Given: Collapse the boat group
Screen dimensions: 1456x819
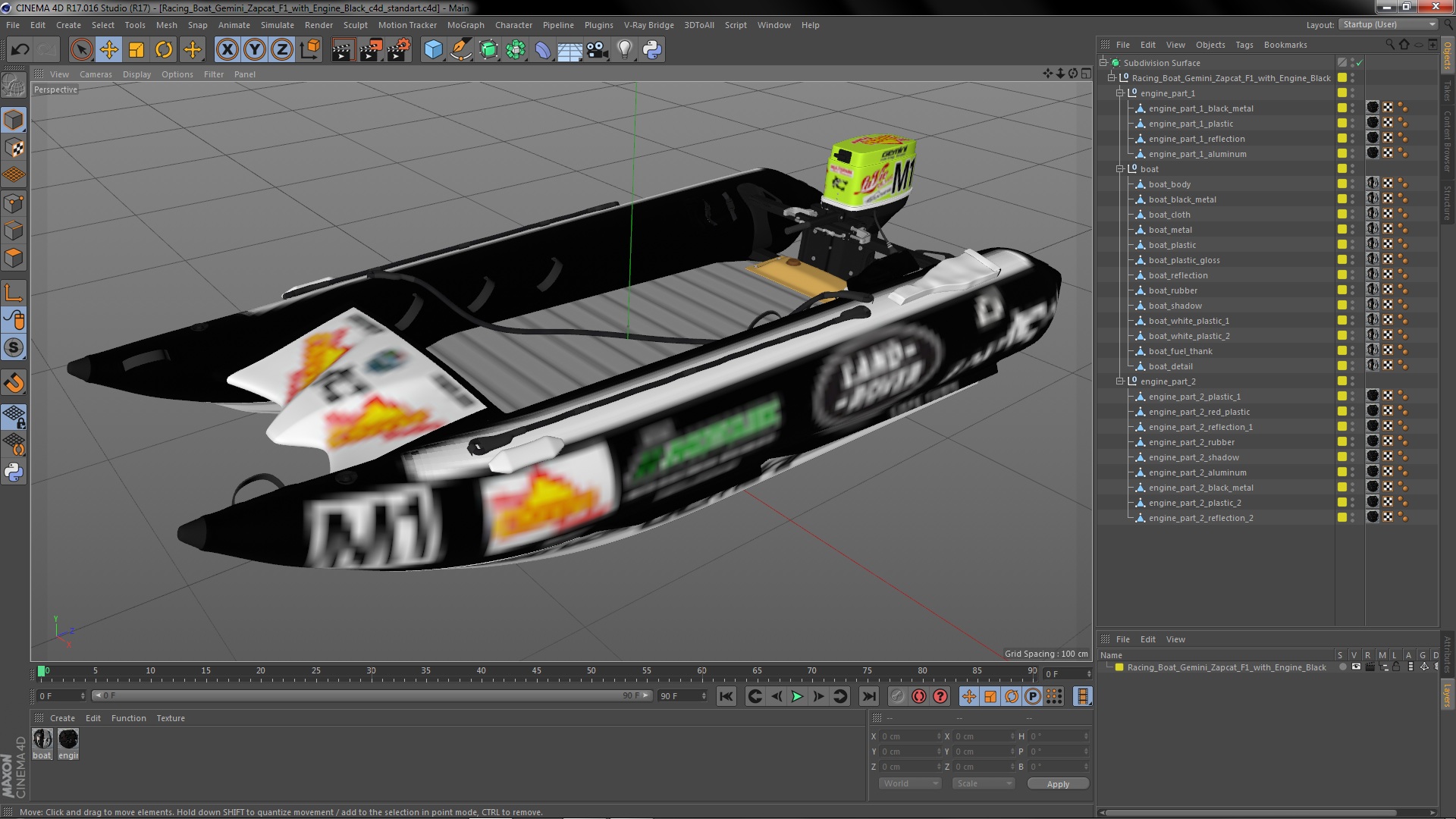Looking at the screenshot, I should (1120, 169).
